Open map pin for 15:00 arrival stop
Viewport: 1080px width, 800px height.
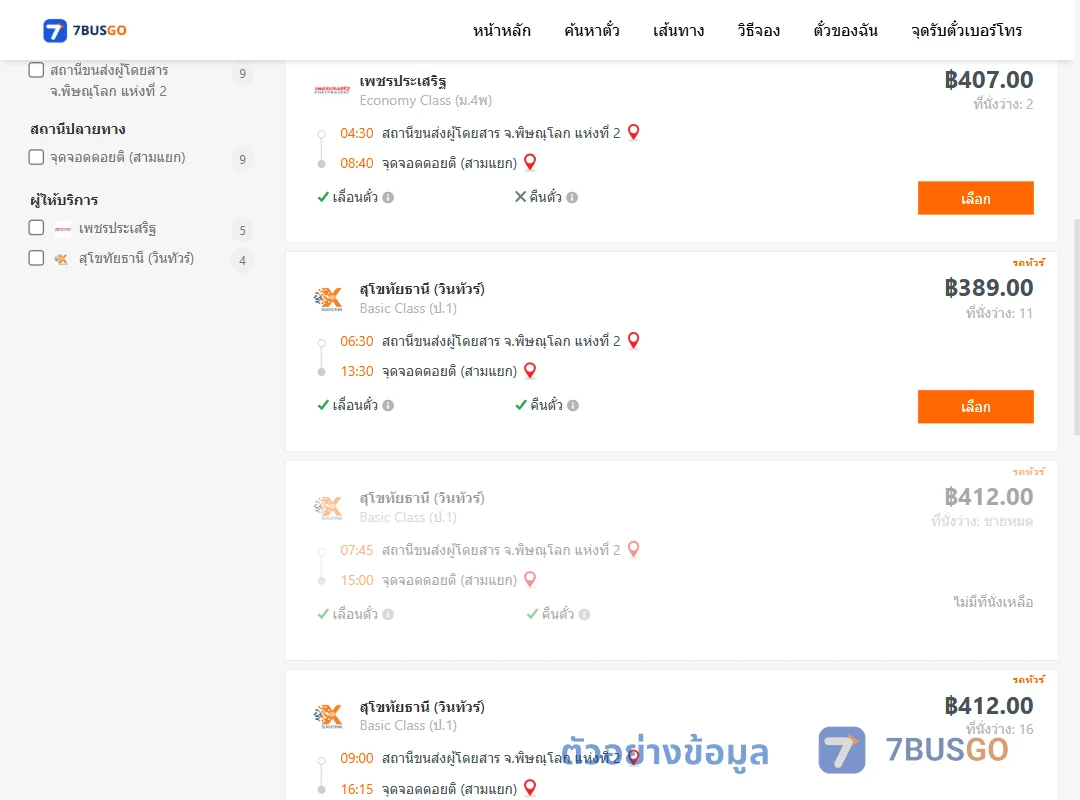530,580
